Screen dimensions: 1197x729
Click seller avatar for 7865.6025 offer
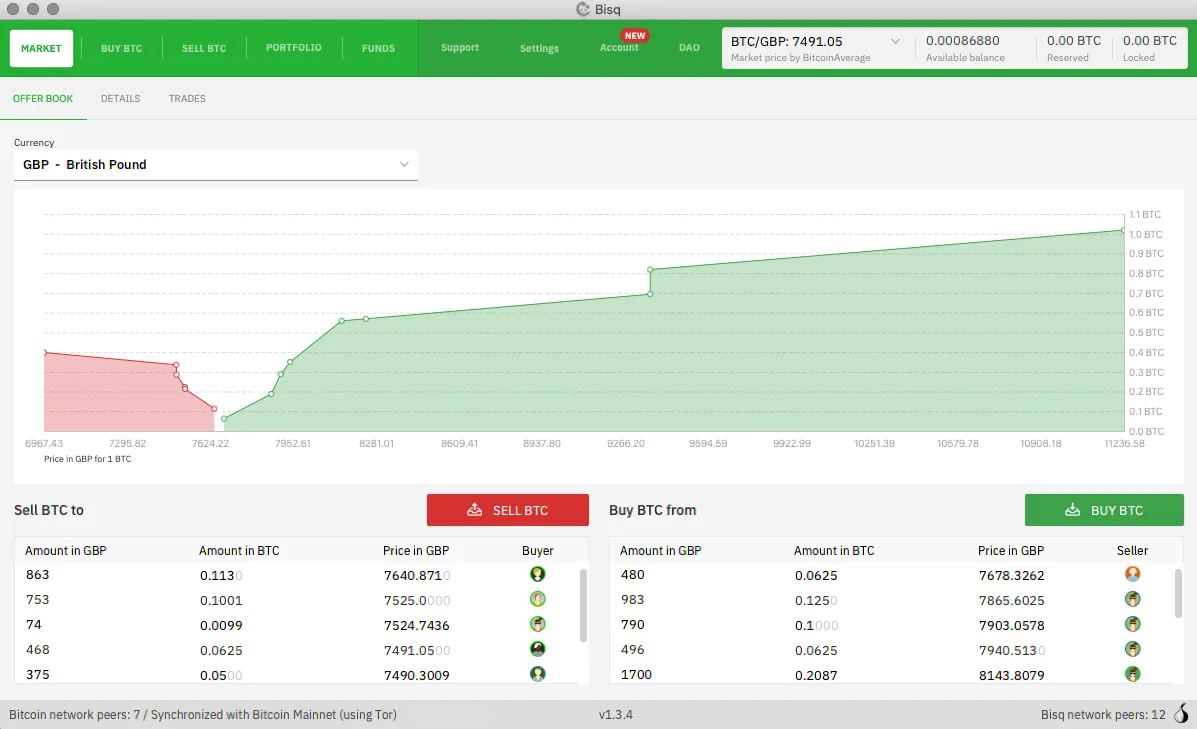[1133, 599]
